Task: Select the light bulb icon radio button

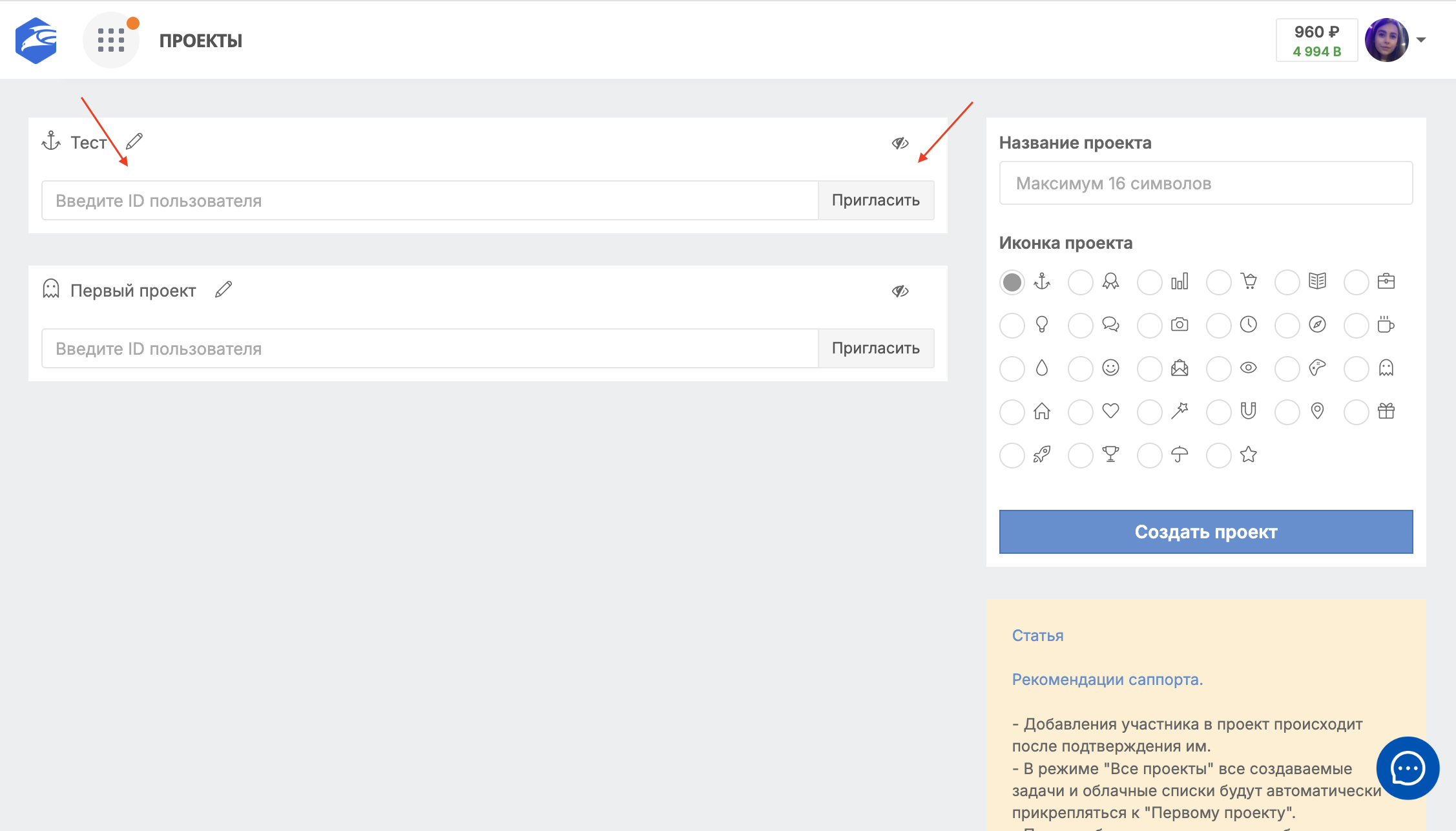Action: (x=1012, y=326)
